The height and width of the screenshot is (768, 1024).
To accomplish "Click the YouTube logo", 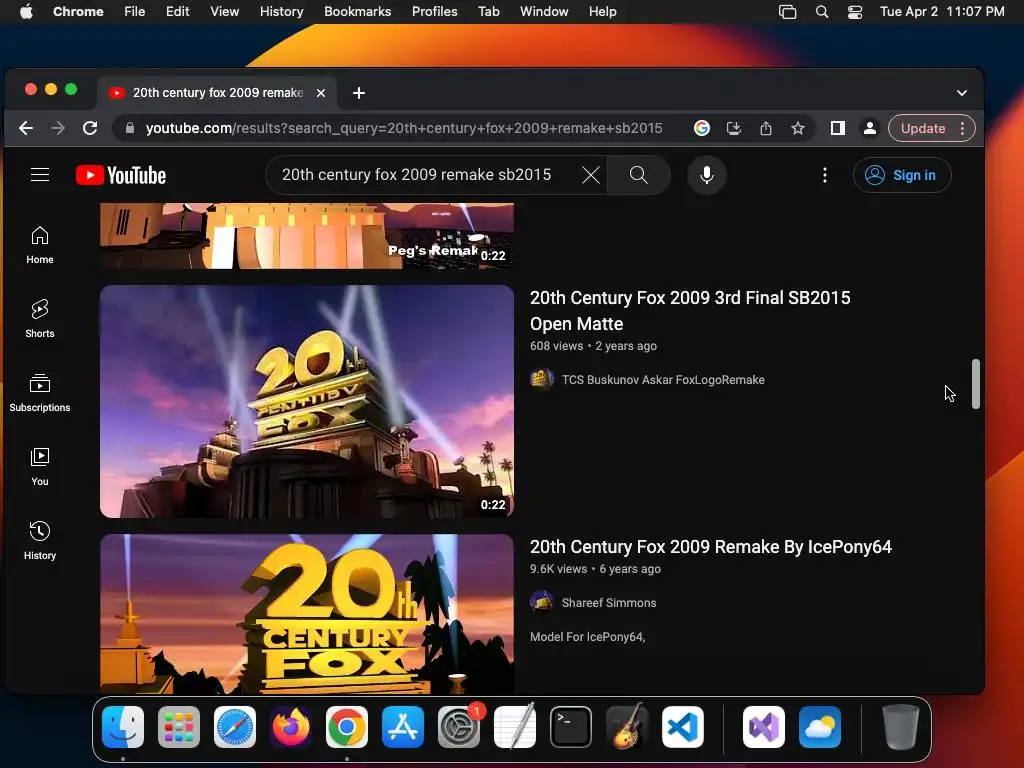I will [x=121, y=175].
